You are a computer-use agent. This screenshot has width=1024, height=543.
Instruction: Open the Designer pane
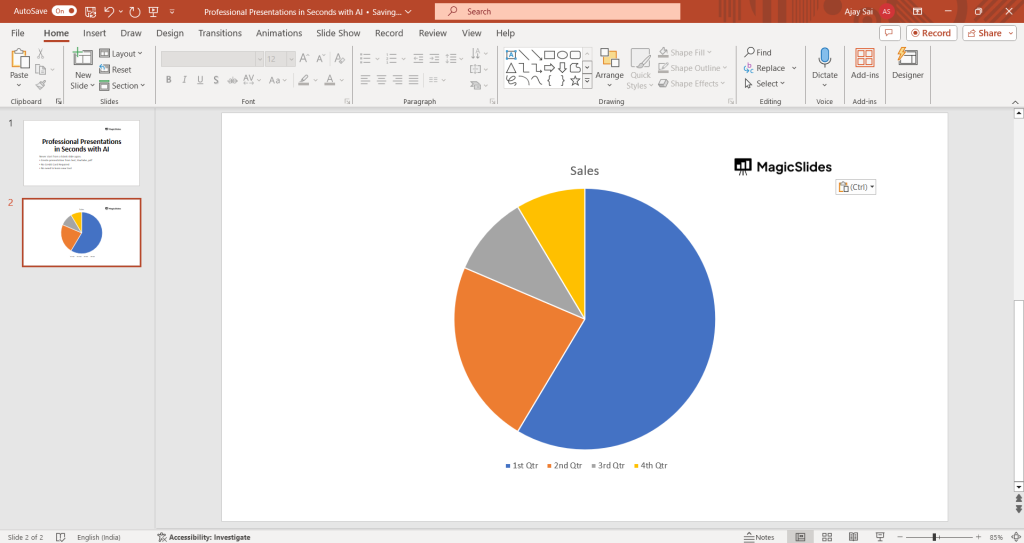[x=908, y=64]
